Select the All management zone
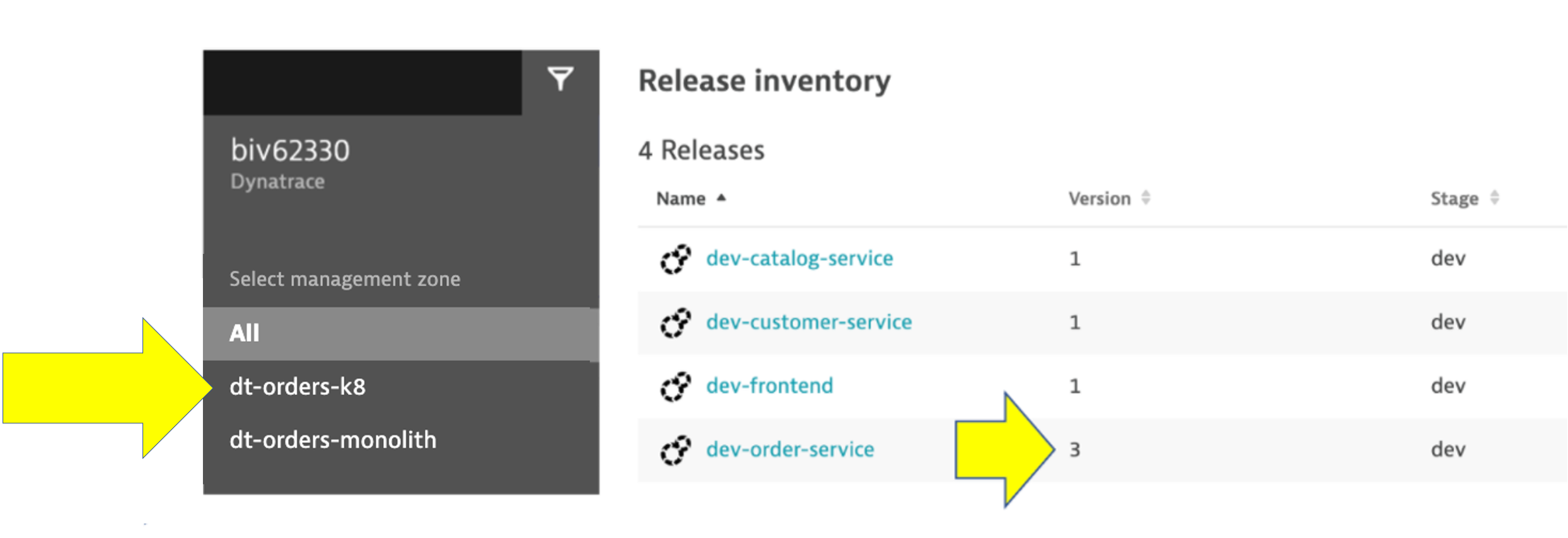 245,333
